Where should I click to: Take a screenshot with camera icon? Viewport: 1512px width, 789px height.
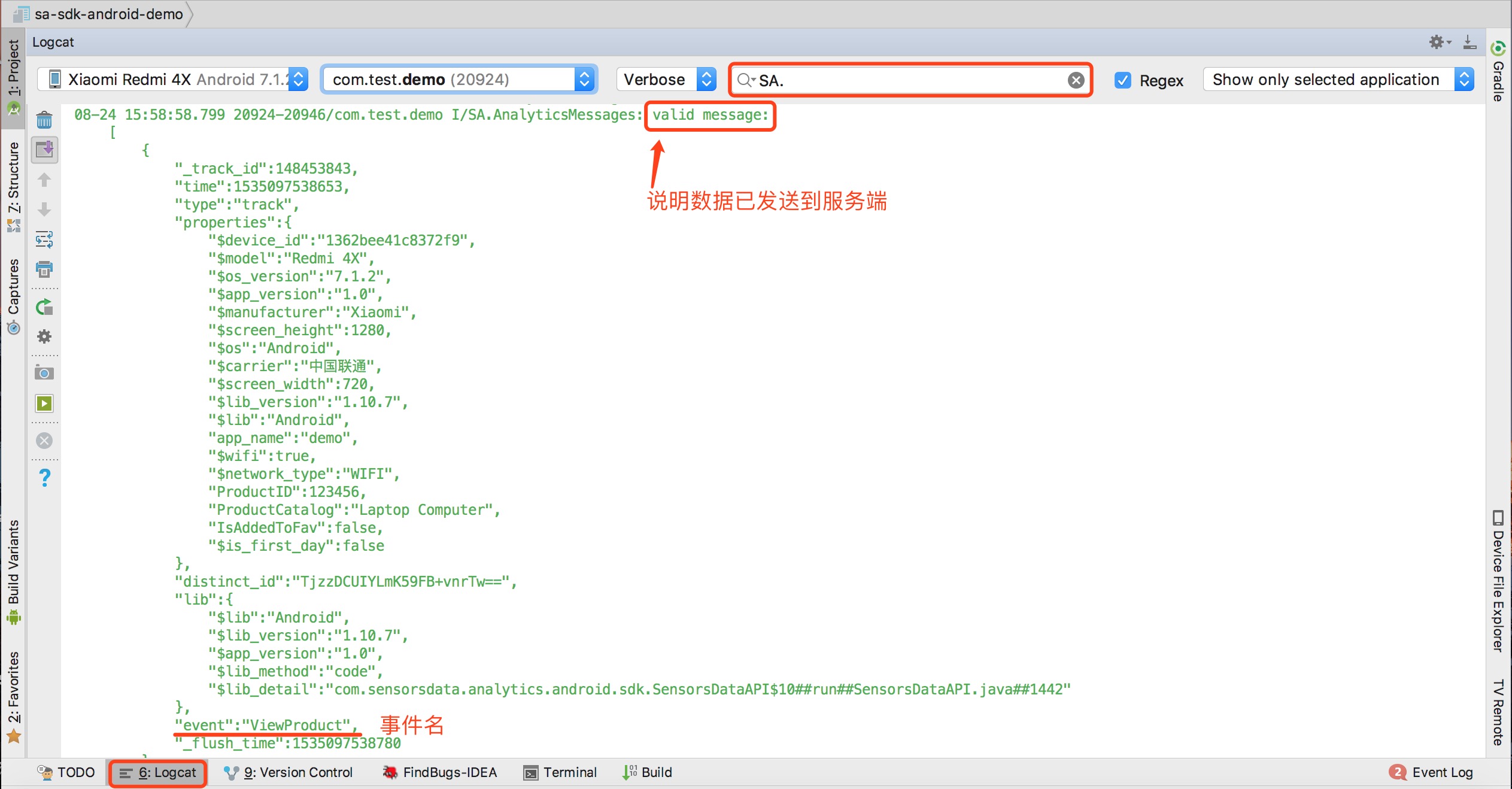[44, 373]
